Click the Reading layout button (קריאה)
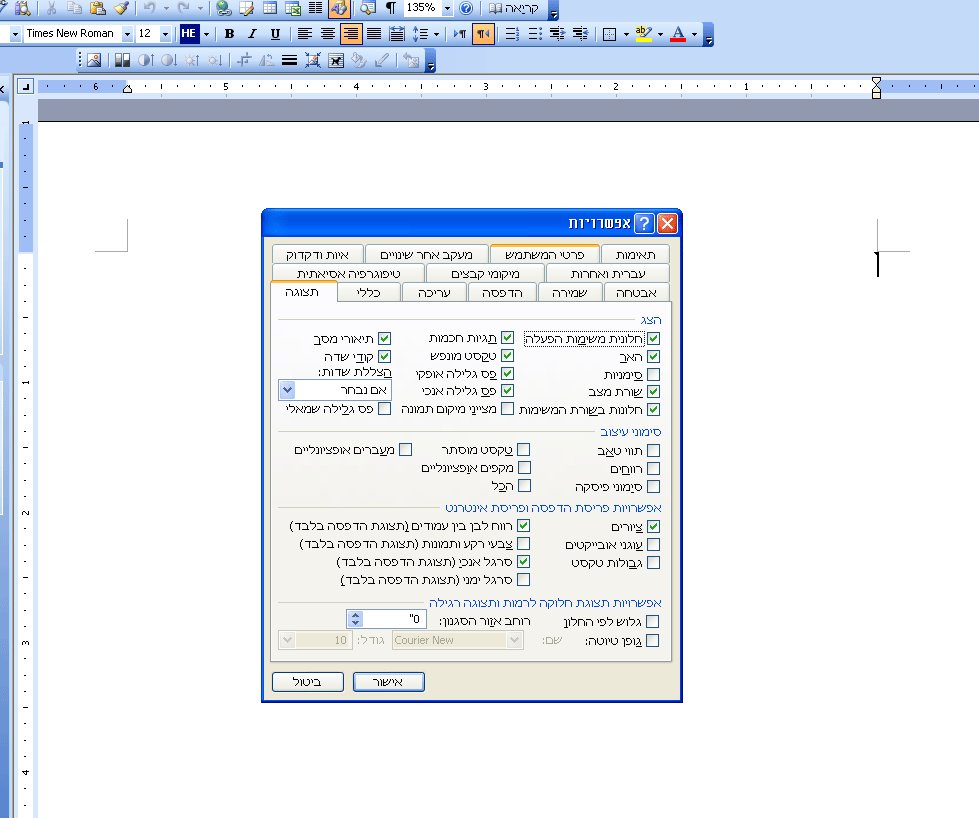Screen dimensions: 979x818 pos(513,8)
